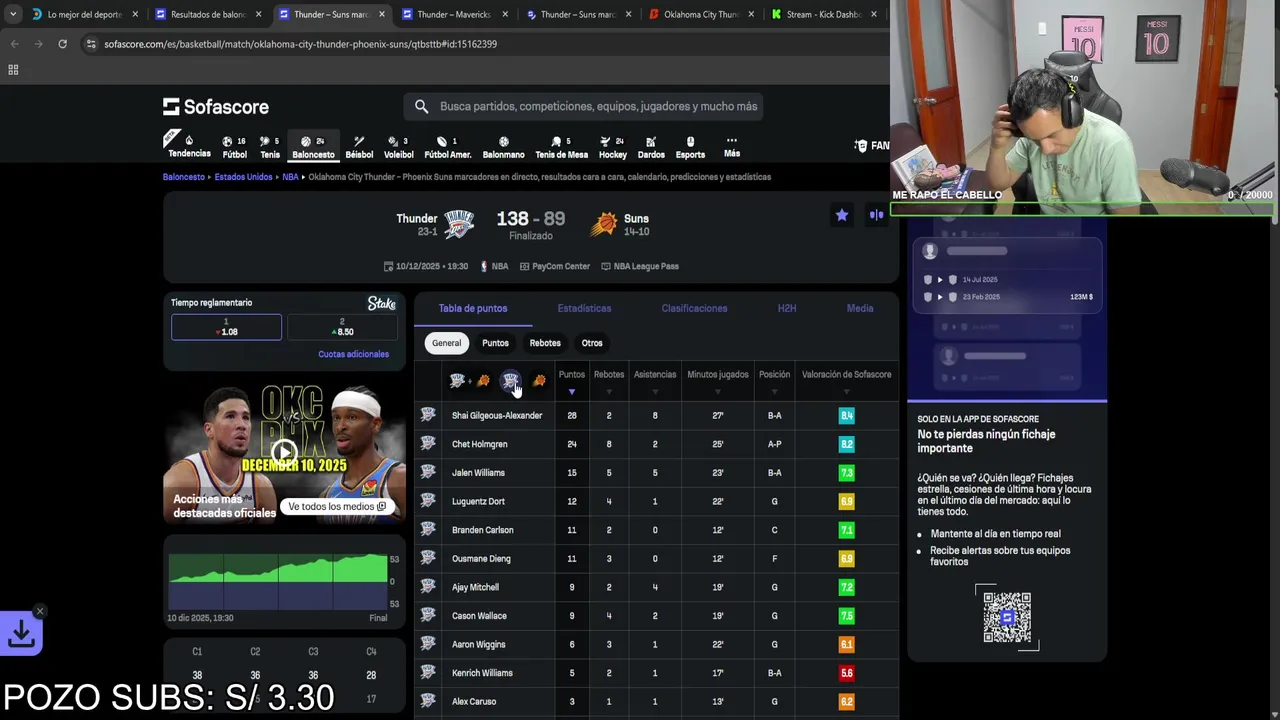1280x720 pixels.
Task: Select the Rebotes filter pill
Action: click(545, 343)
